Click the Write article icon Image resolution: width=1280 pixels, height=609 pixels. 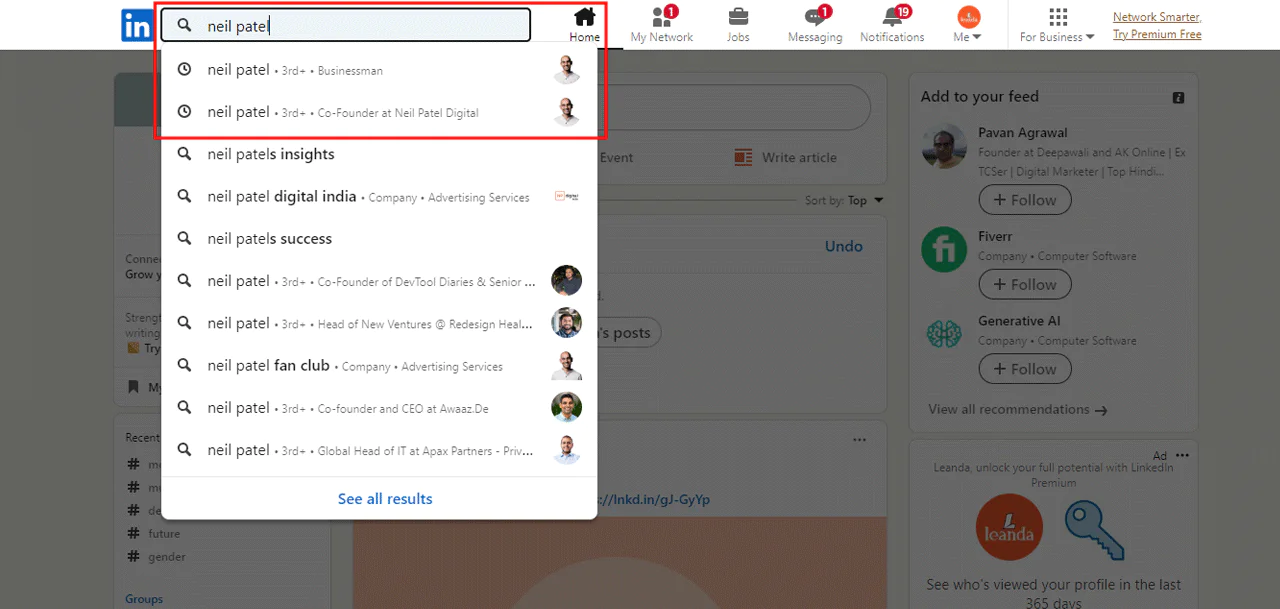[743, 157]
